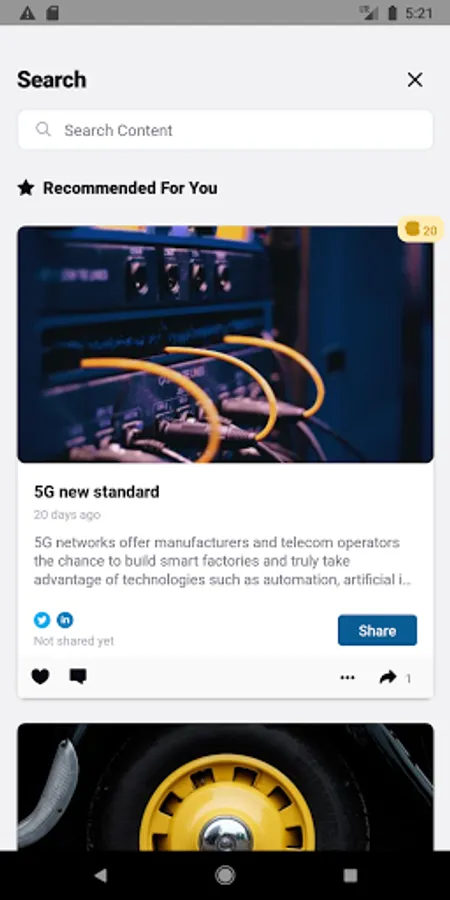Like the 5G post with heart icon
Viewport: 450px width, 900px height.
(40, 677)
